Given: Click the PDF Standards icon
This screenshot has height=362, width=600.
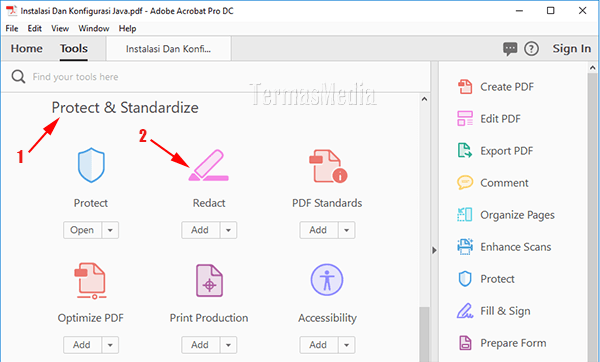Looking at the screenshot, I should point(328,166).
